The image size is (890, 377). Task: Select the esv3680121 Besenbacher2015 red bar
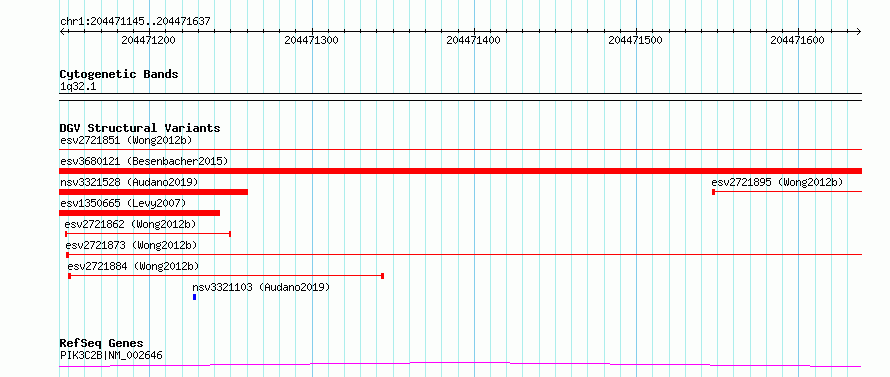460,171
